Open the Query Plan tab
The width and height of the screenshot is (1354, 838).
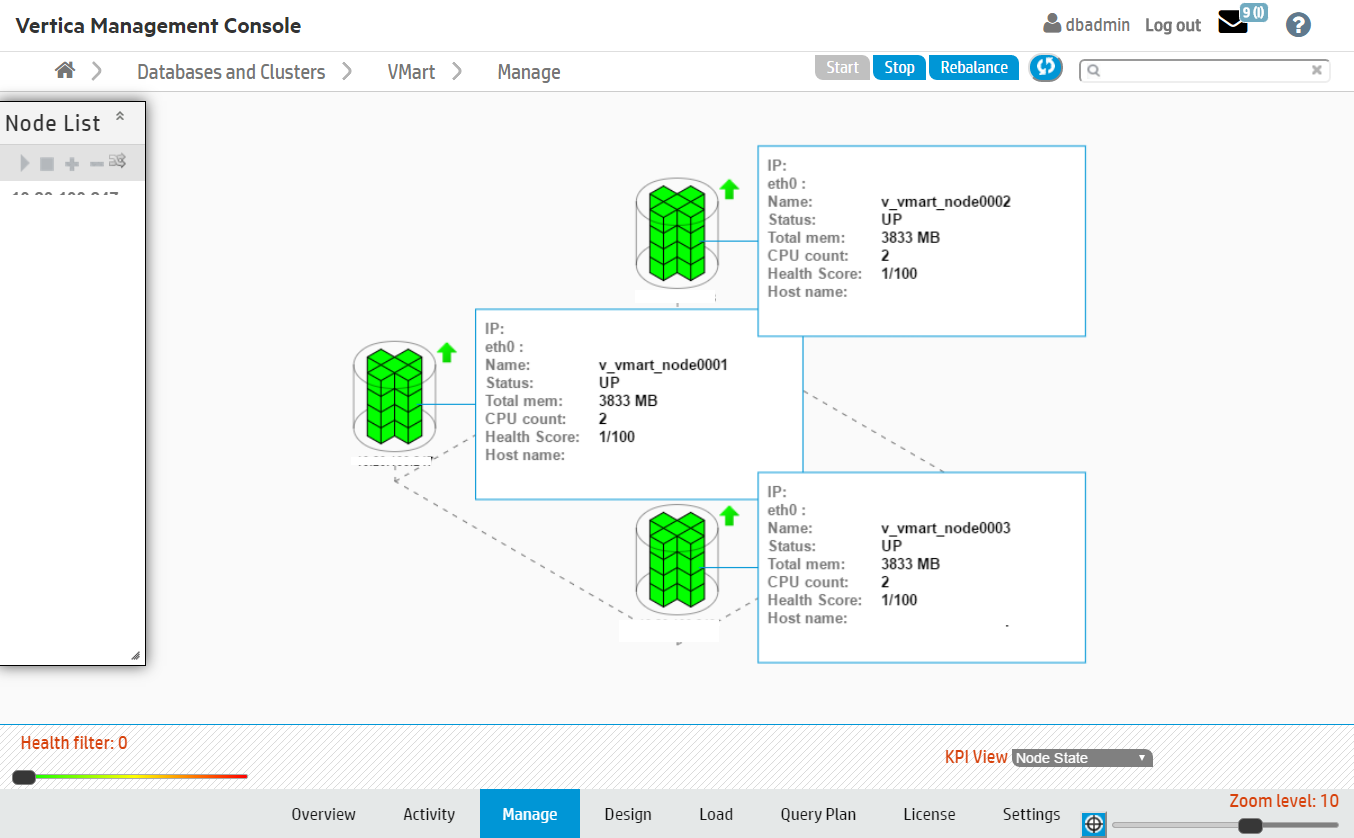(818, 814)
